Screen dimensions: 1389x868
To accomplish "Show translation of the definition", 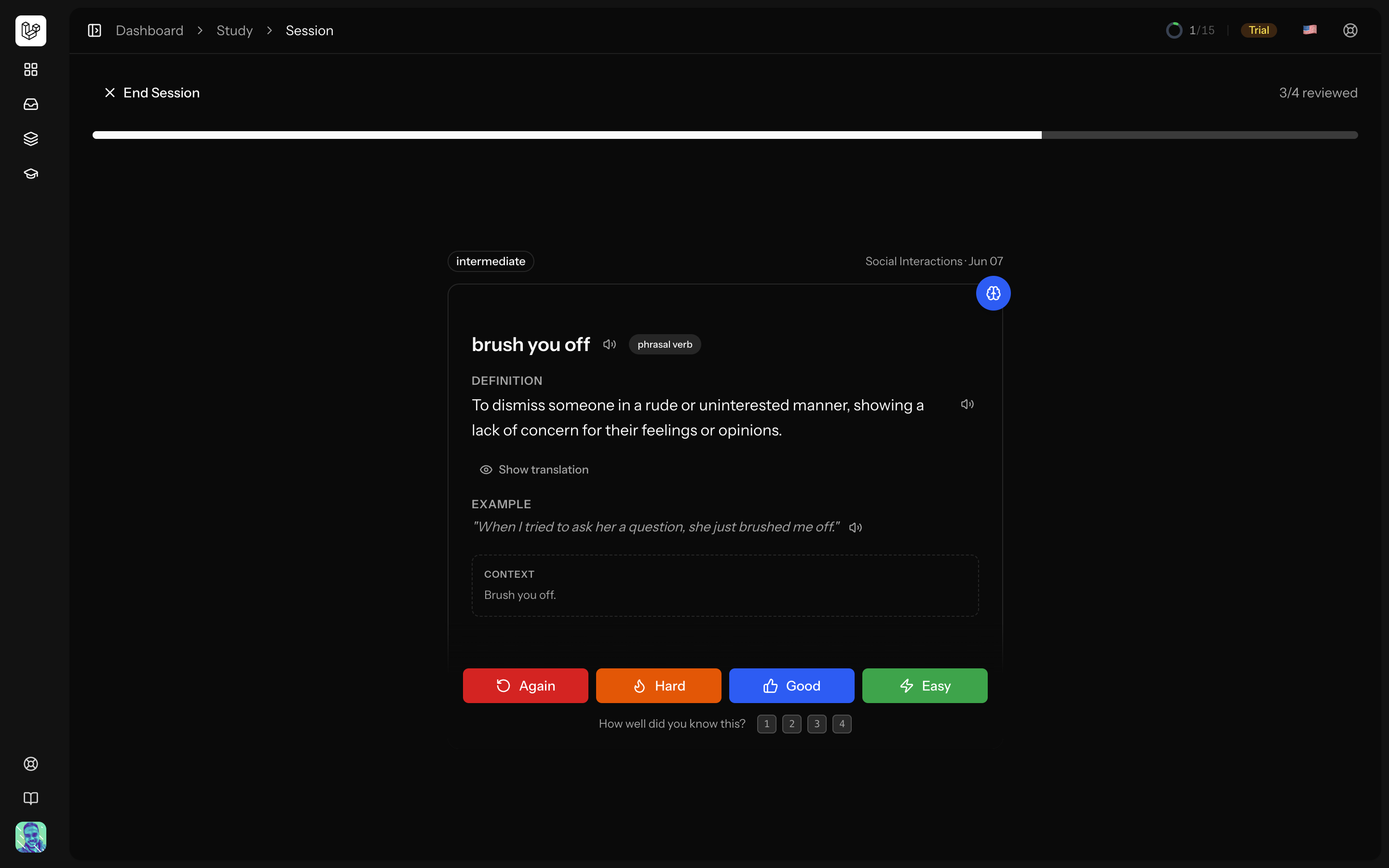I will coord(534,470).
